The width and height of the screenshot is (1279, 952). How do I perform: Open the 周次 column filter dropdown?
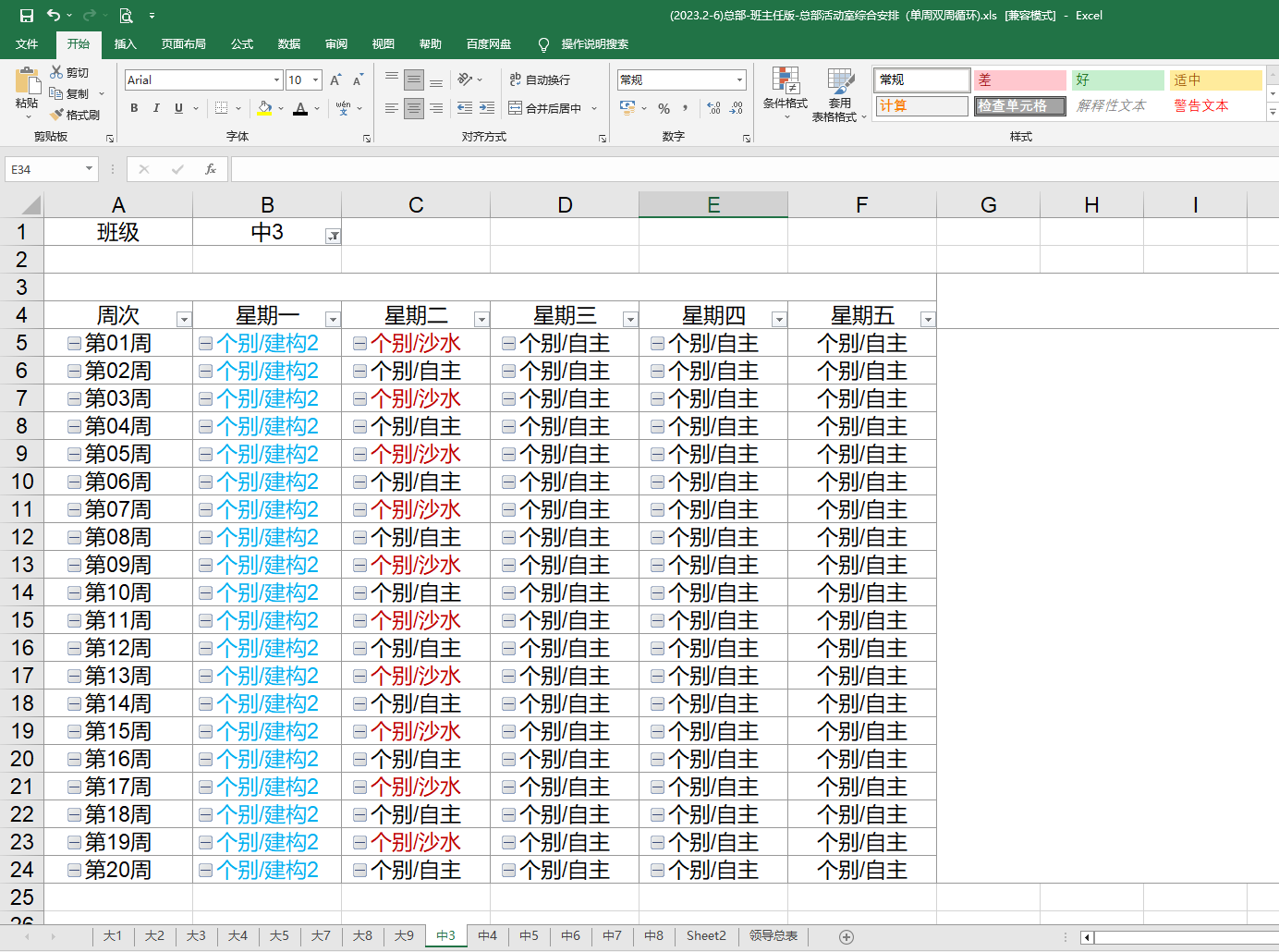click(184, 319)
